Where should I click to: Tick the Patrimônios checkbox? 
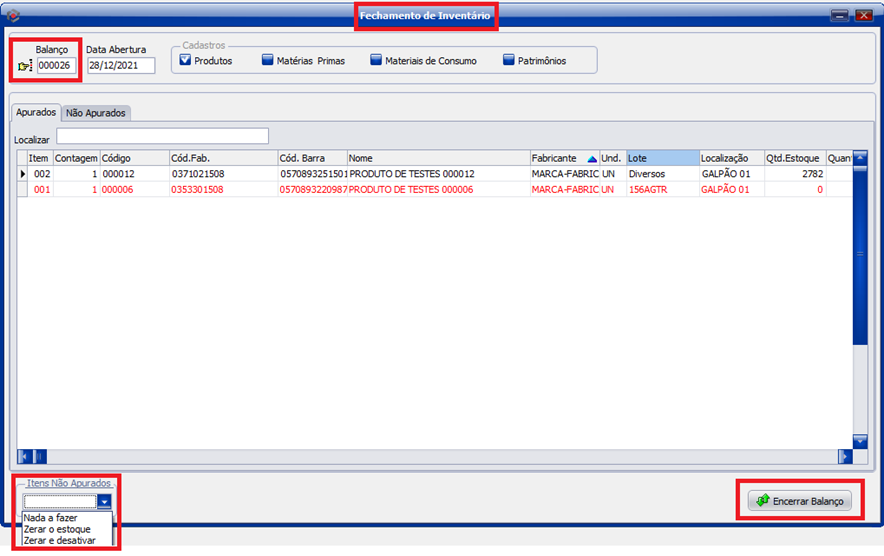[x=509, y=60]
